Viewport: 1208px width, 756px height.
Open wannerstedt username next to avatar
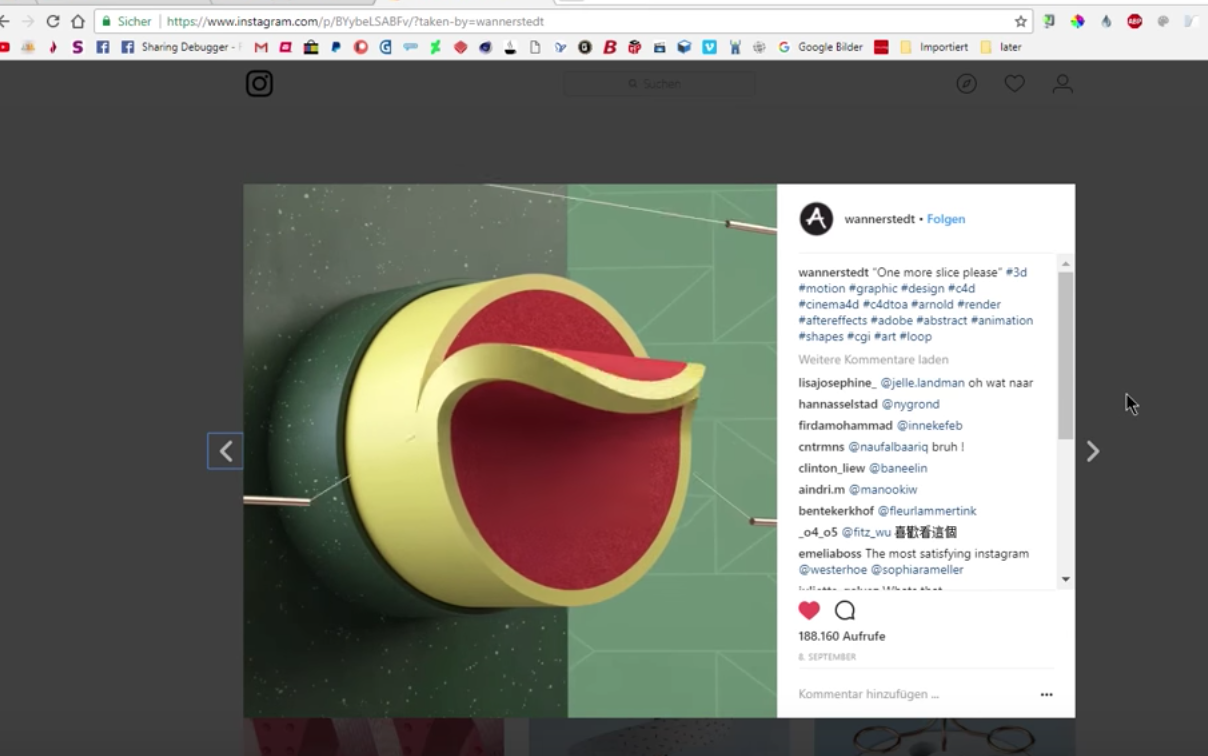(879, 219)
